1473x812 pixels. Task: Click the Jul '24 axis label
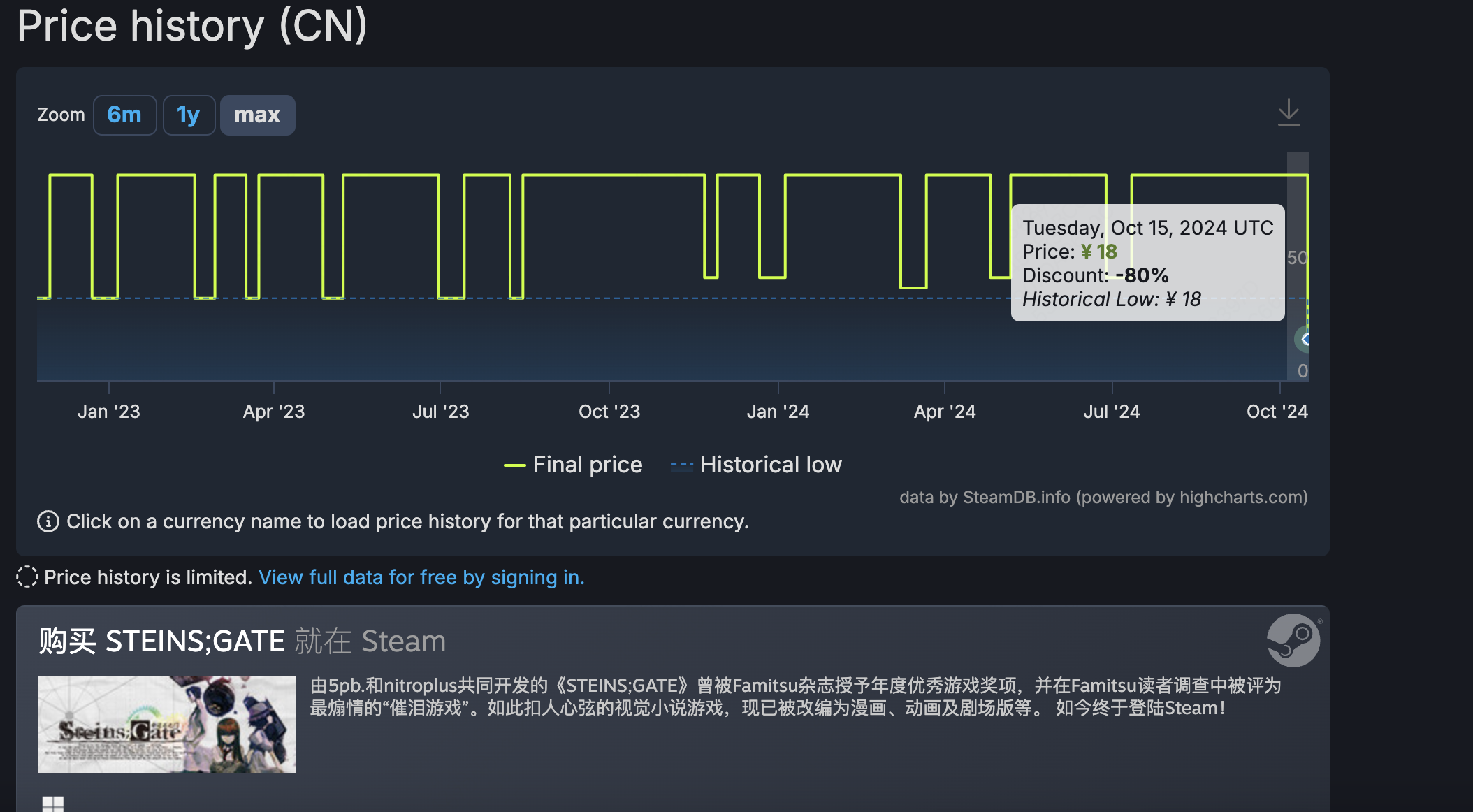point(1112,412)
